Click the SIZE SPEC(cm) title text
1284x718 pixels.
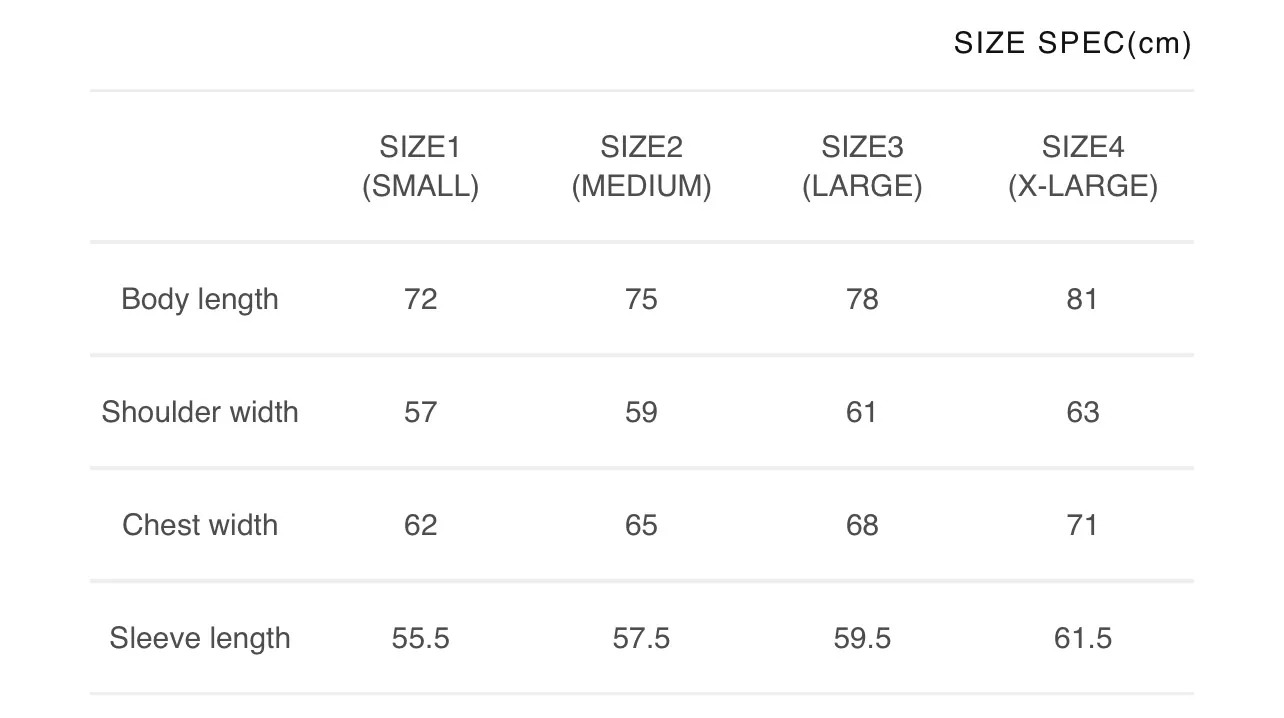(1072, 44)
